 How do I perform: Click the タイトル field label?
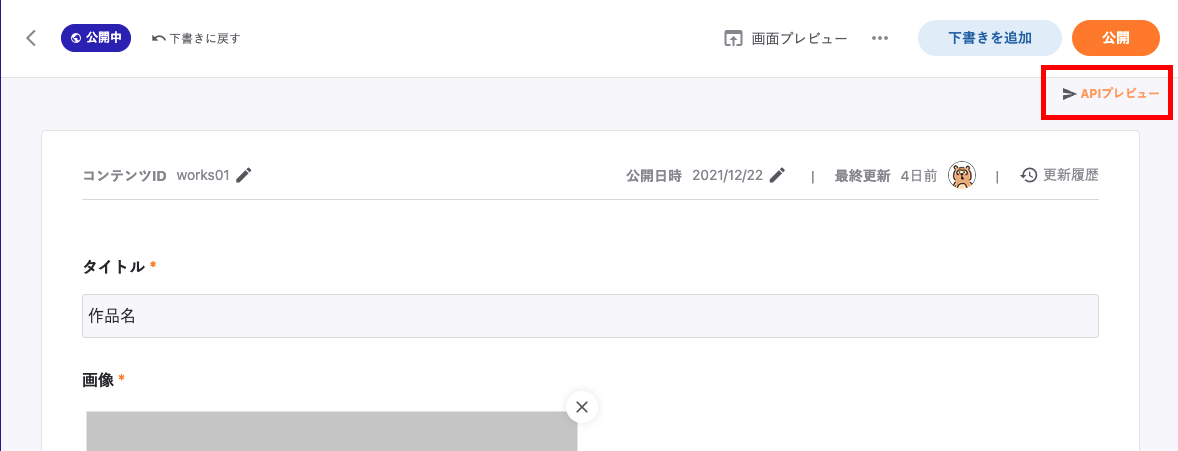click(x=113, y=266)
